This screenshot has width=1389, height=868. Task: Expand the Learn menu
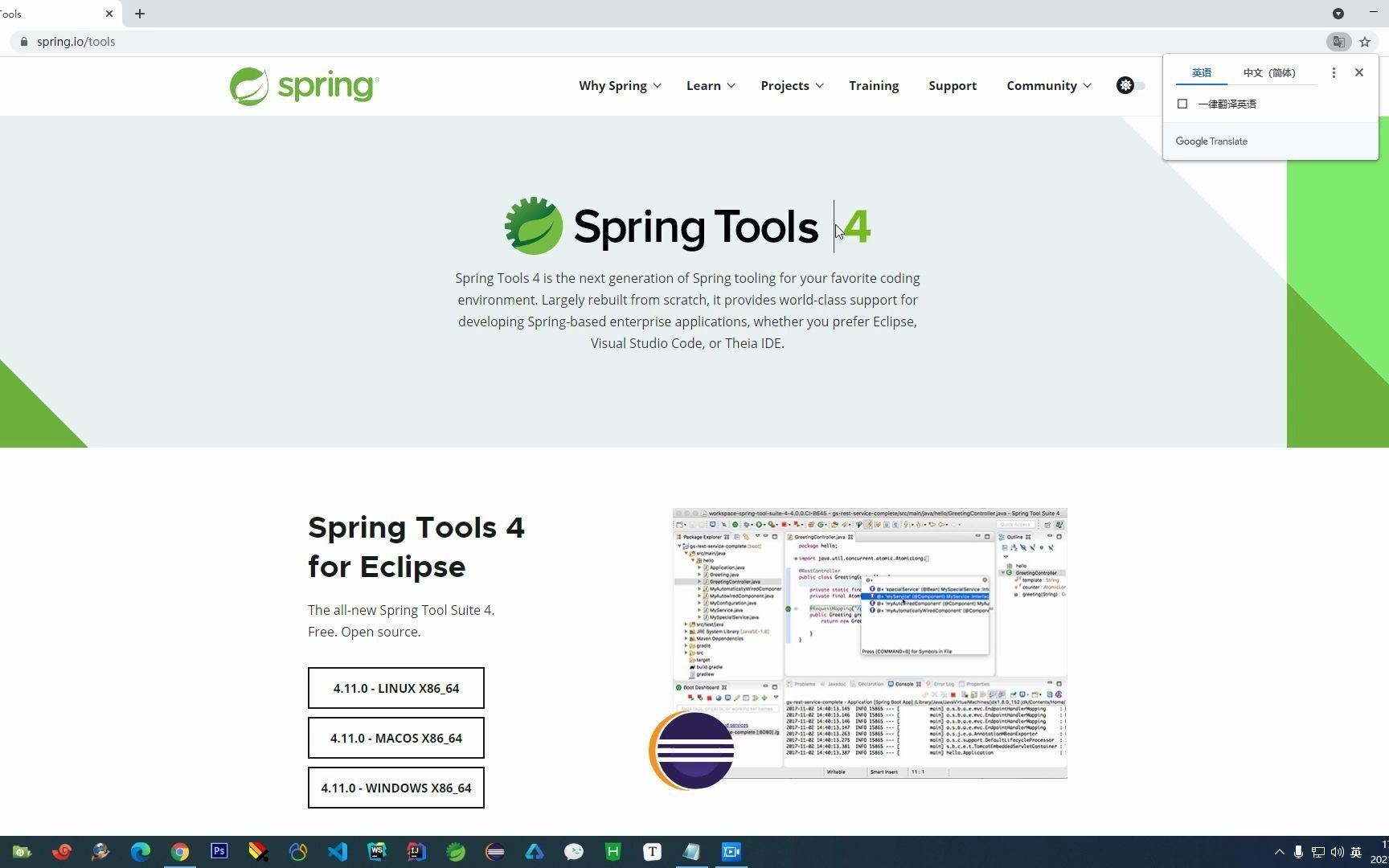[711, 86]
